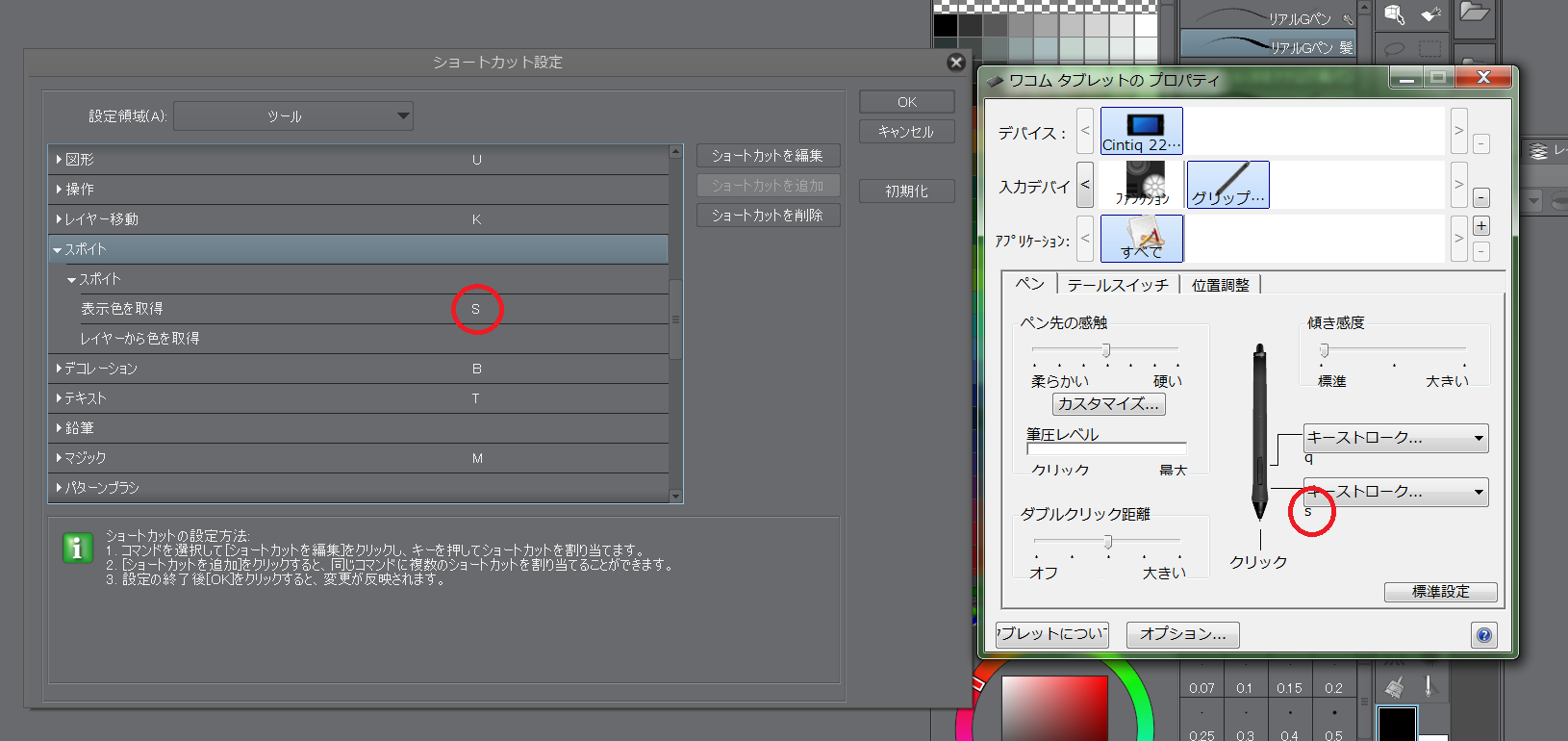This screenshot has width=1568, height=741.
Task: Select the lasso selection tool icon
Action: 1395,47
